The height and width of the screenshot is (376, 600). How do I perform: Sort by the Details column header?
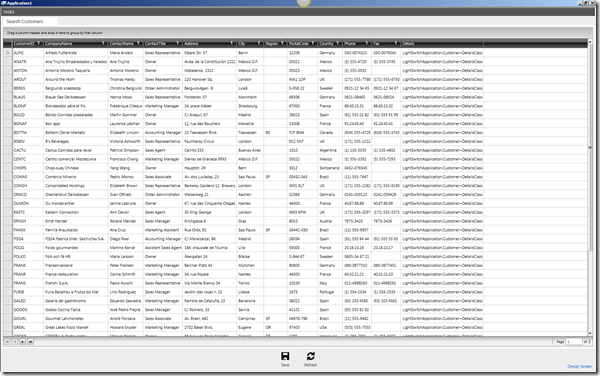(x=408, y=44)
